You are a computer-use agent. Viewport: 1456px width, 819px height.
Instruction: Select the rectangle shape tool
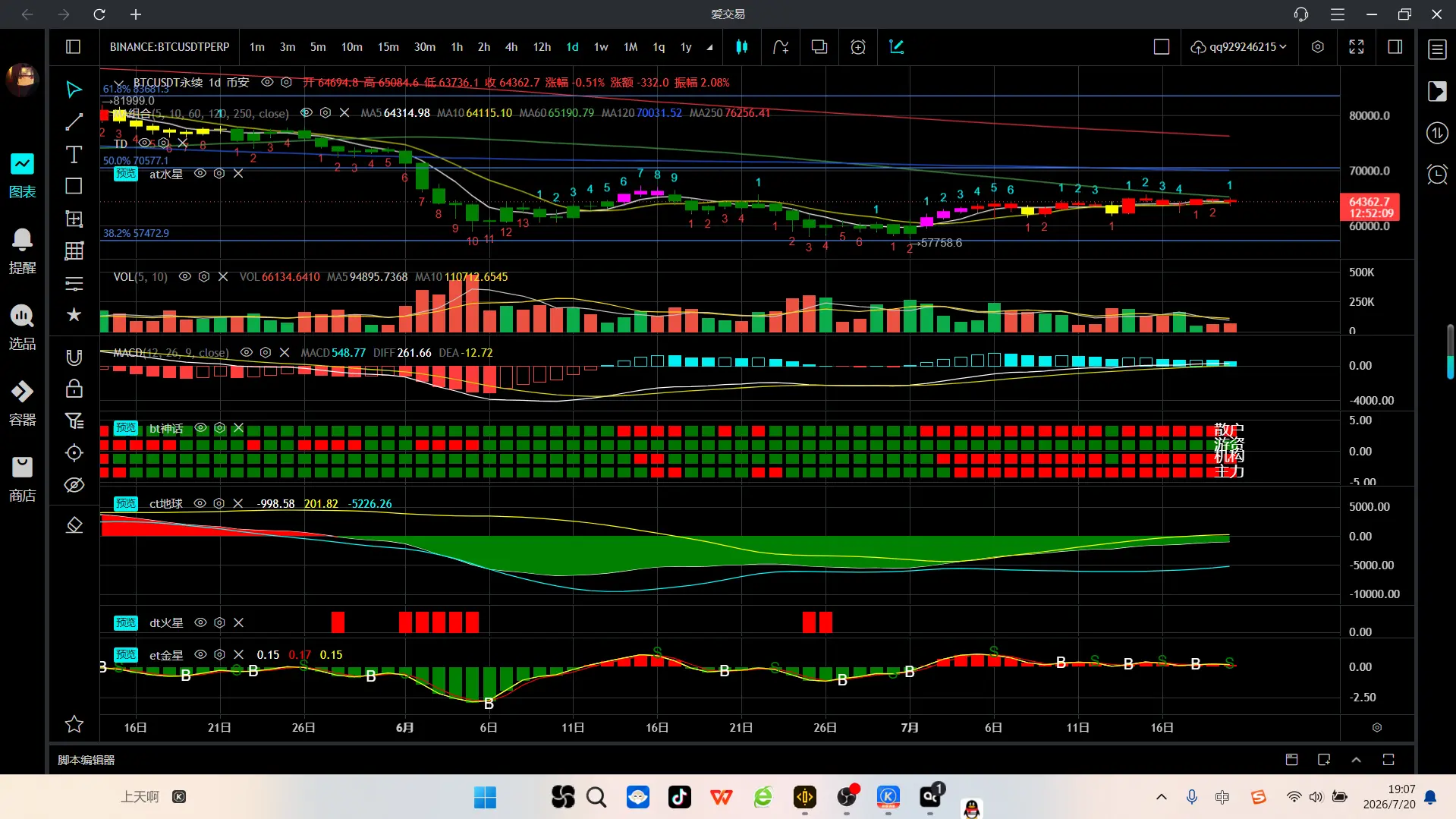click(x=74, y=186)
